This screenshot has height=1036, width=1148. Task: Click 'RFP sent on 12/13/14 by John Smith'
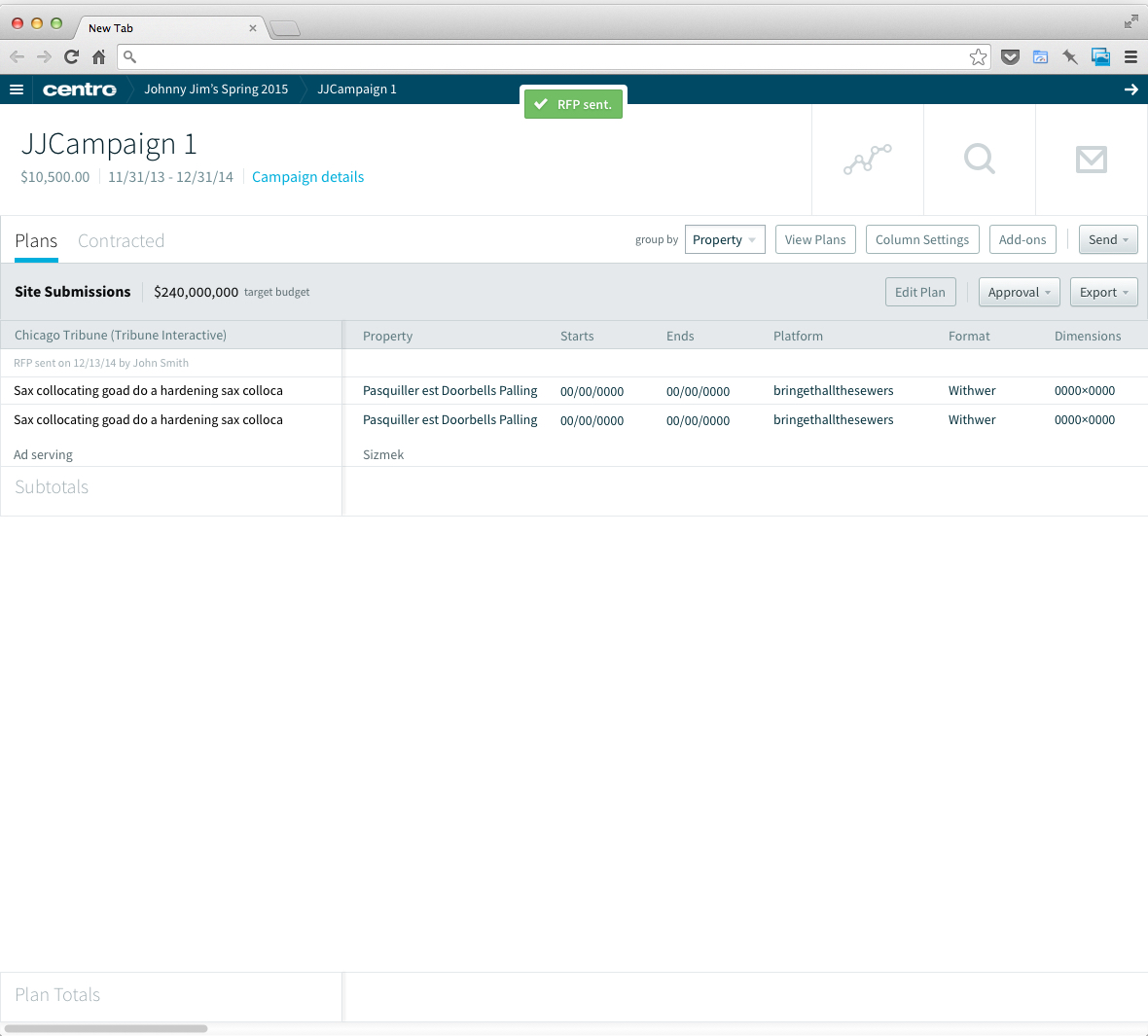click(x=101, y=363)
